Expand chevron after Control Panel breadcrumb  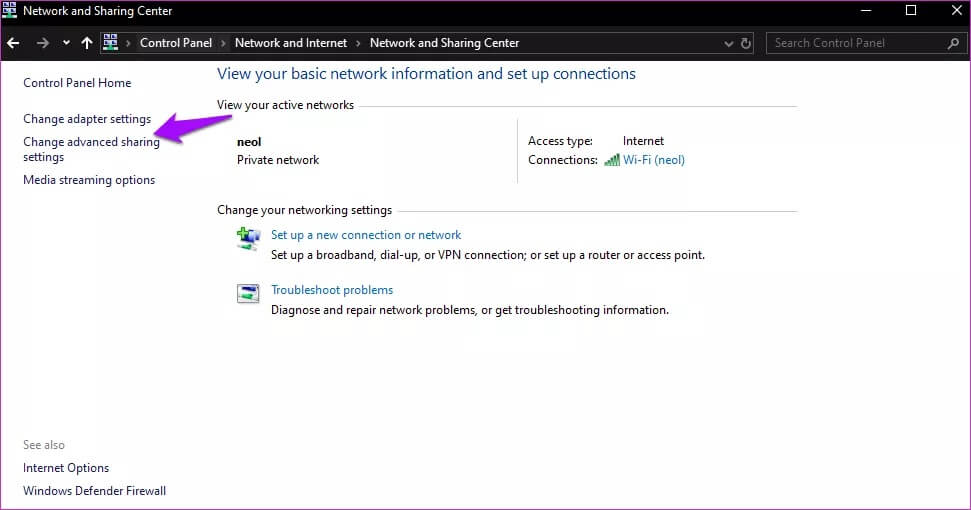224,43
